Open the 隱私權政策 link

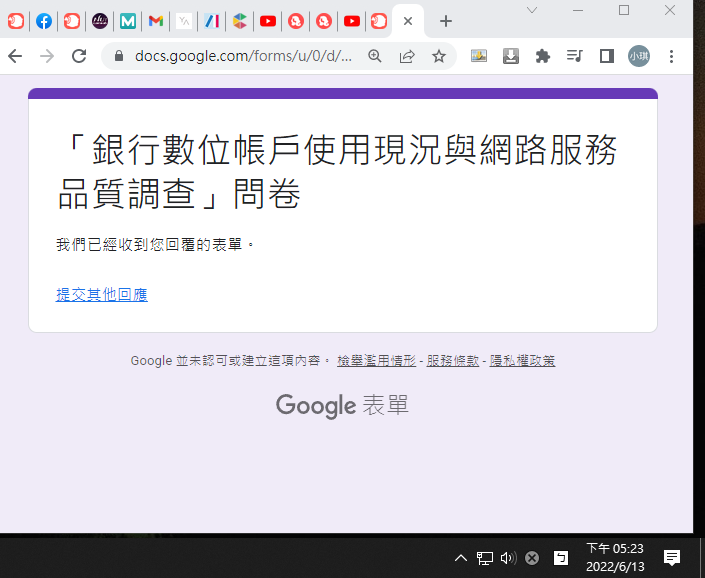(x=522, y=360)
